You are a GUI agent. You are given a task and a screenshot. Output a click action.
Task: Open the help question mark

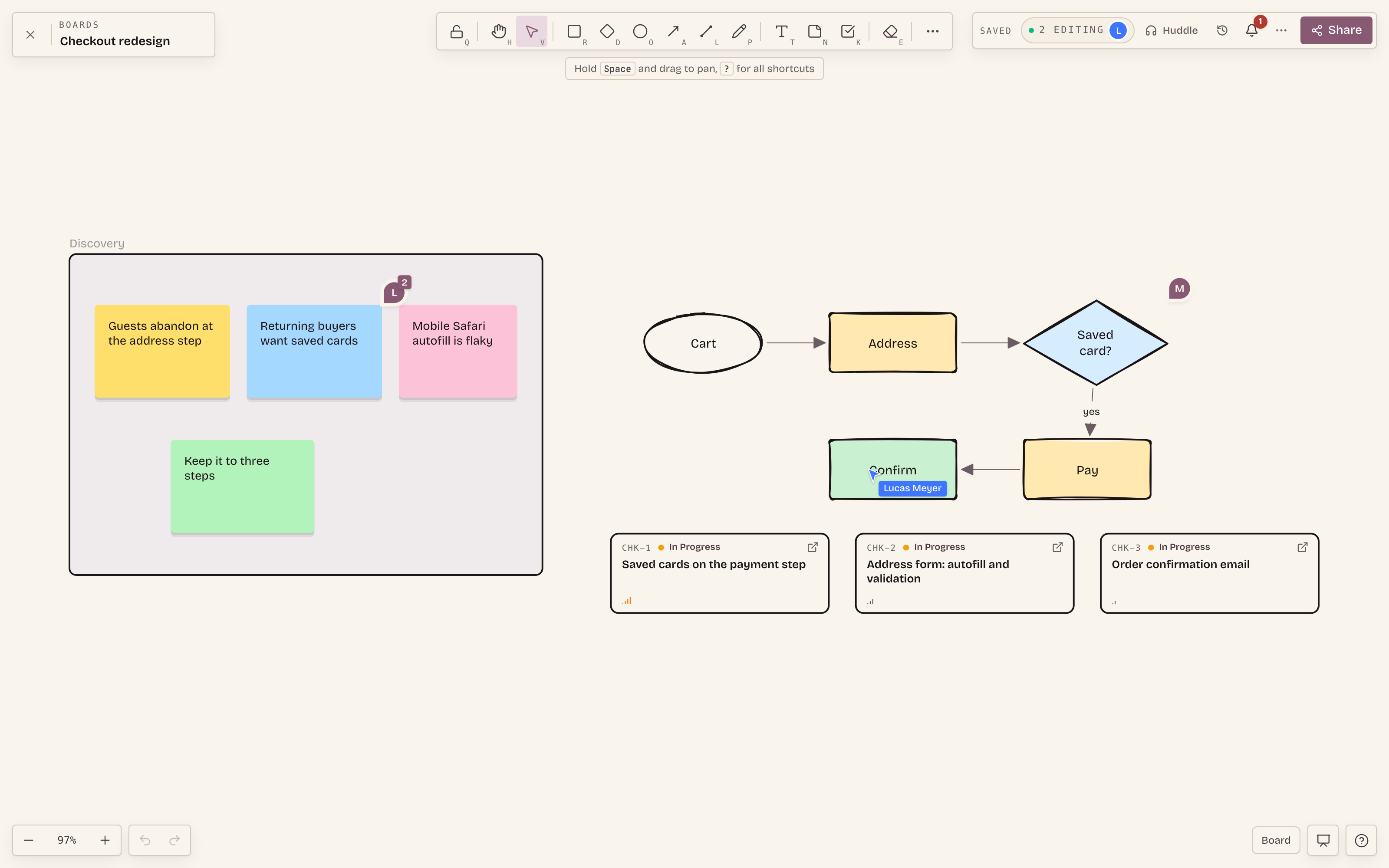(1362, 841)
